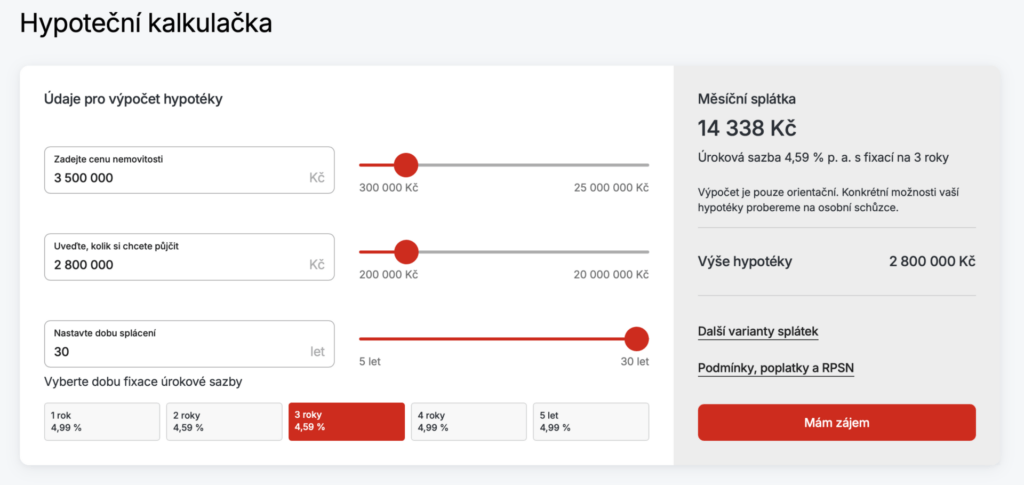Click the 20 000 000 Kč maximum loan label

pyautogui.click(x=611, y=275)
